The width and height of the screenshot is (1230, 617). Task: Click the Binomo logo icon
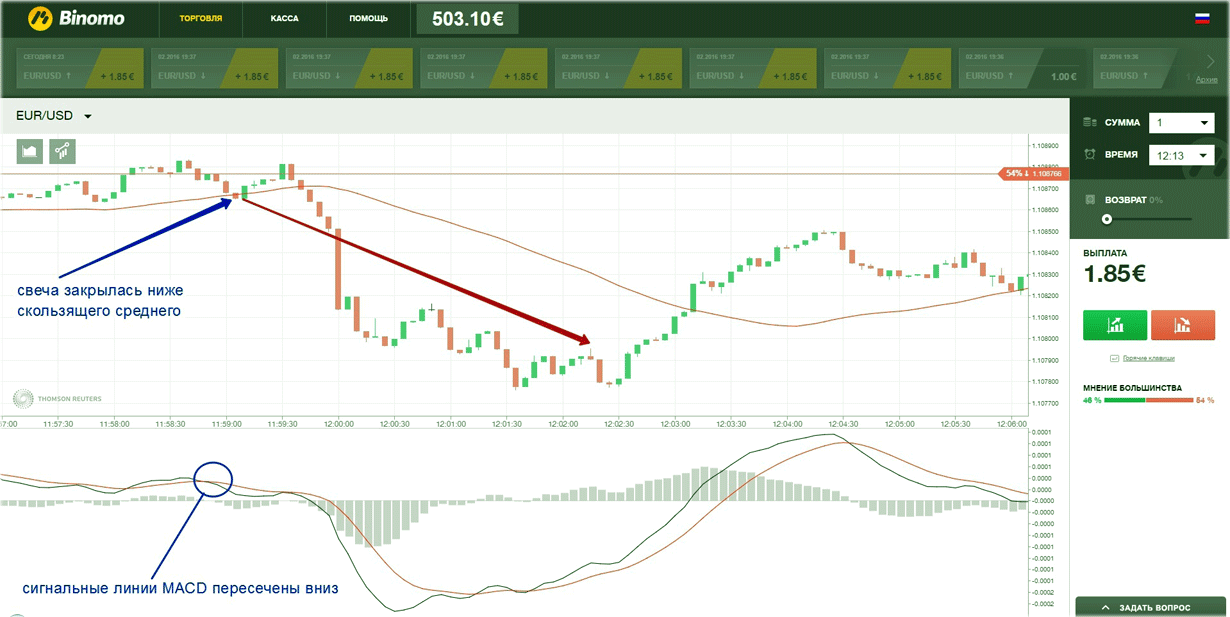tap(40, 18)
